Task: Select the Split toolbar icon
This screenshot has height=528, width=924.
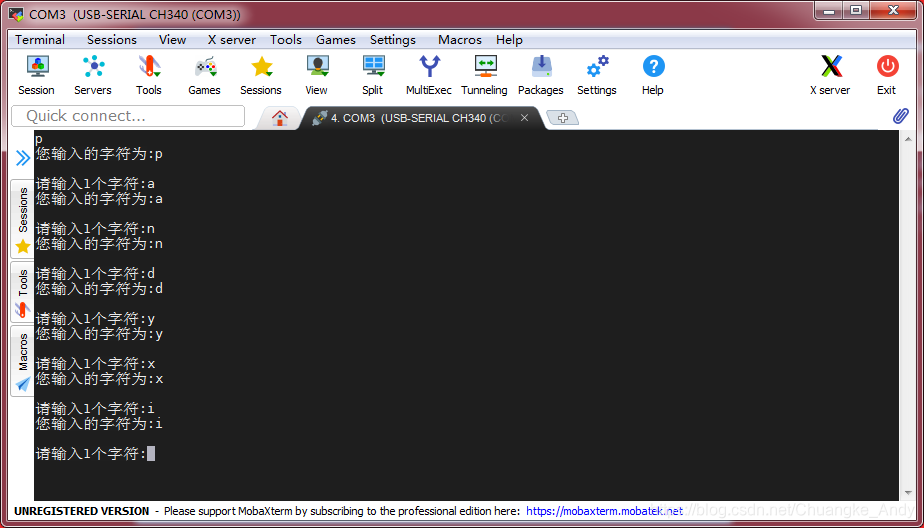Action: coord(373,75)
